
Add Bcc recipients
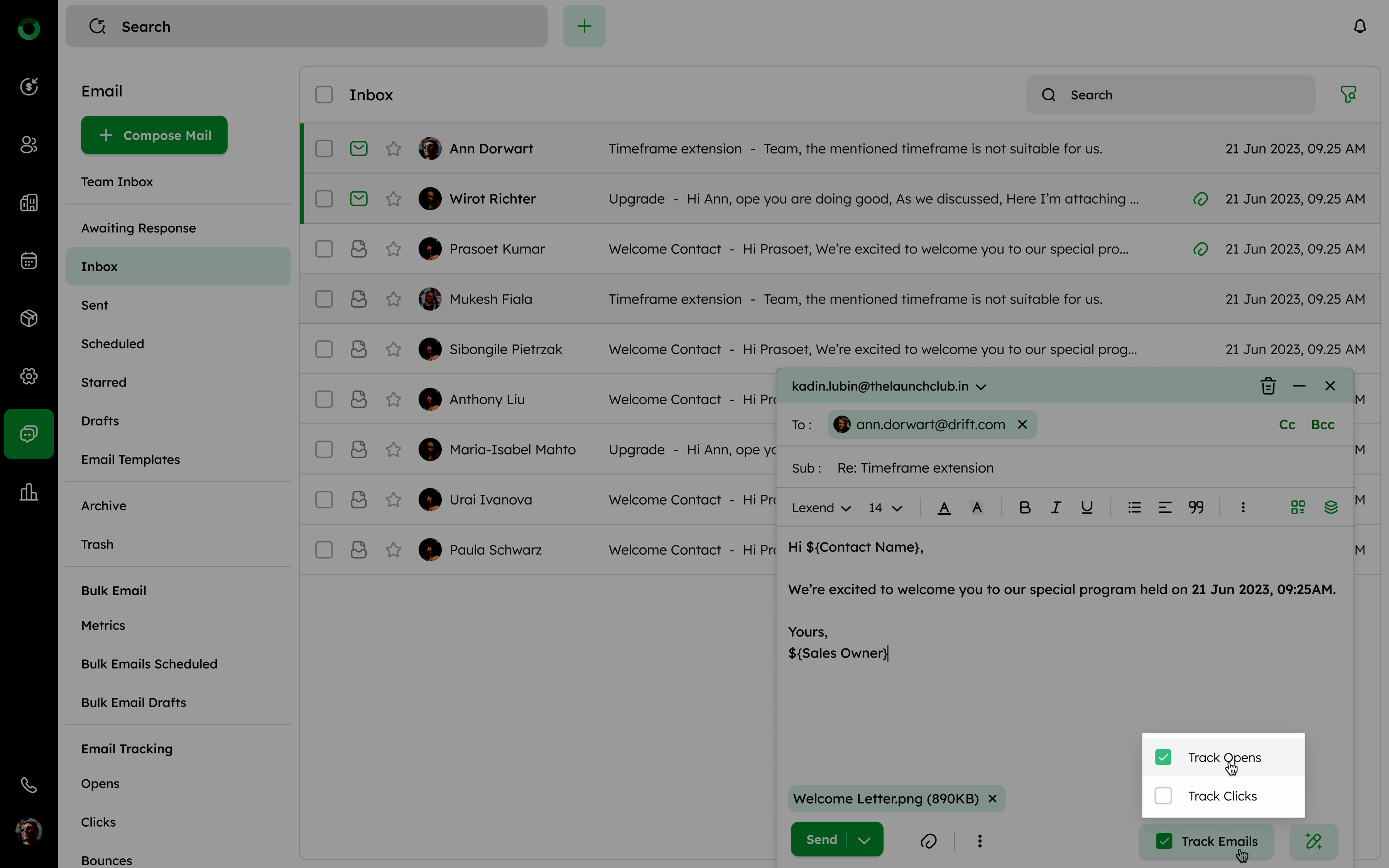(1322, 425)
